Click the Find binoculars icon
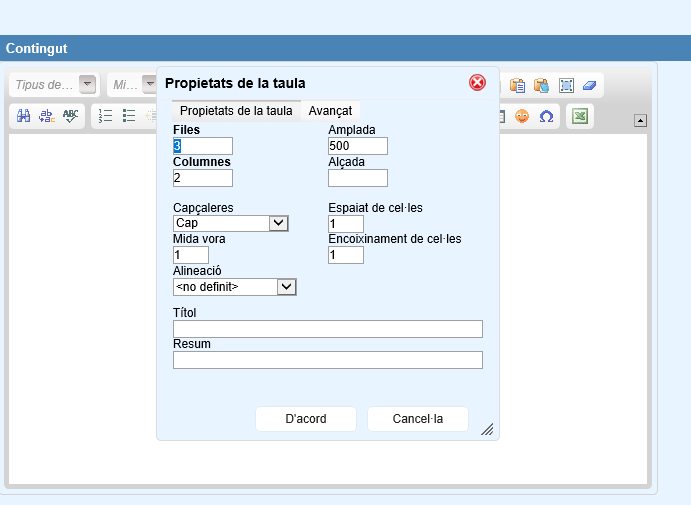691x505 pixels. click(24, 116)
